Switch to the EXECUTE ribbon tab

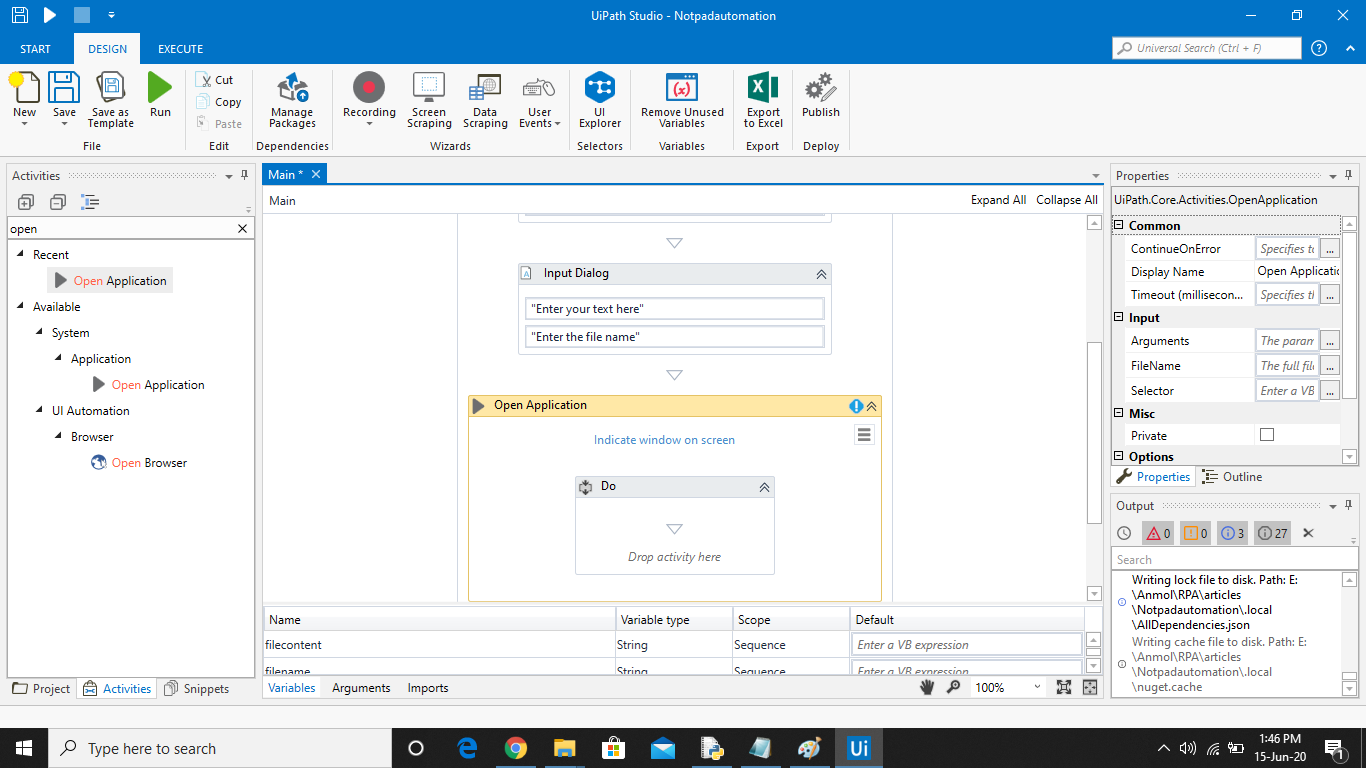tap(180, 49)
